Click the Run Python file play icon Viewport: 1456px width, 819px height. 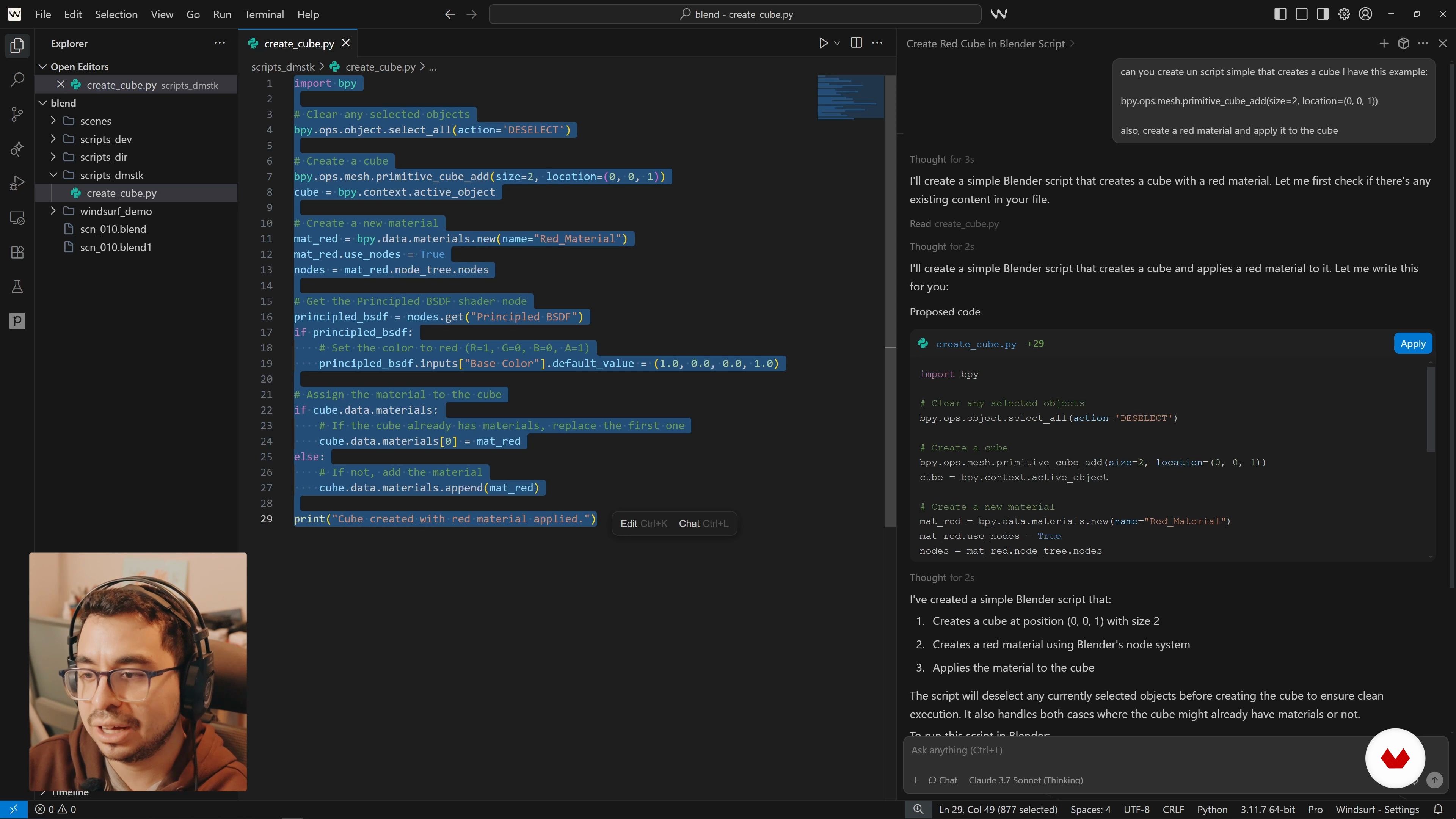(823, 43)
